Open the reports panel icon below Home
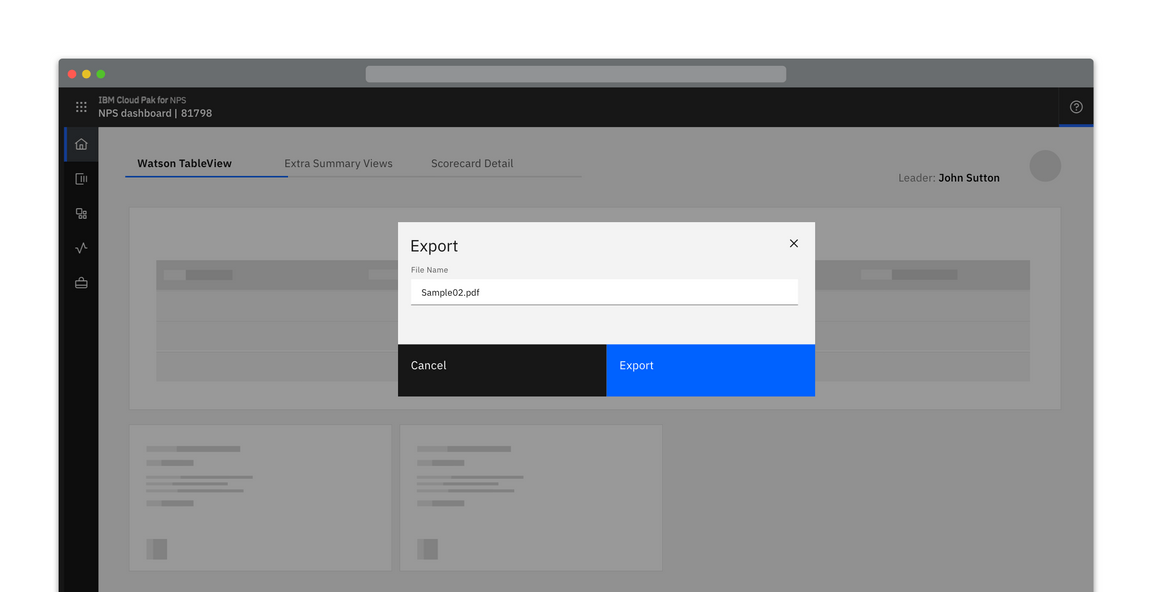Viewport: 1152px width, 592px height. click(81, 178)
